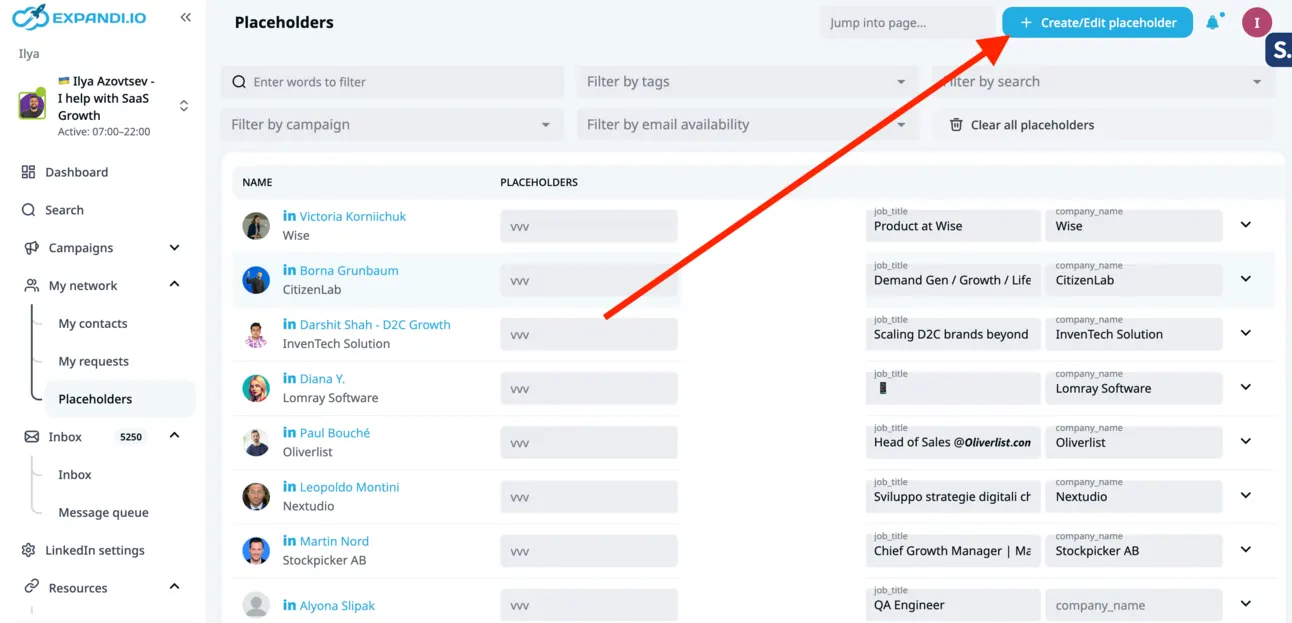Screen dimensions: 1292x623
Task: Click the notification bell icon
Action: [x=1213, y=22]
